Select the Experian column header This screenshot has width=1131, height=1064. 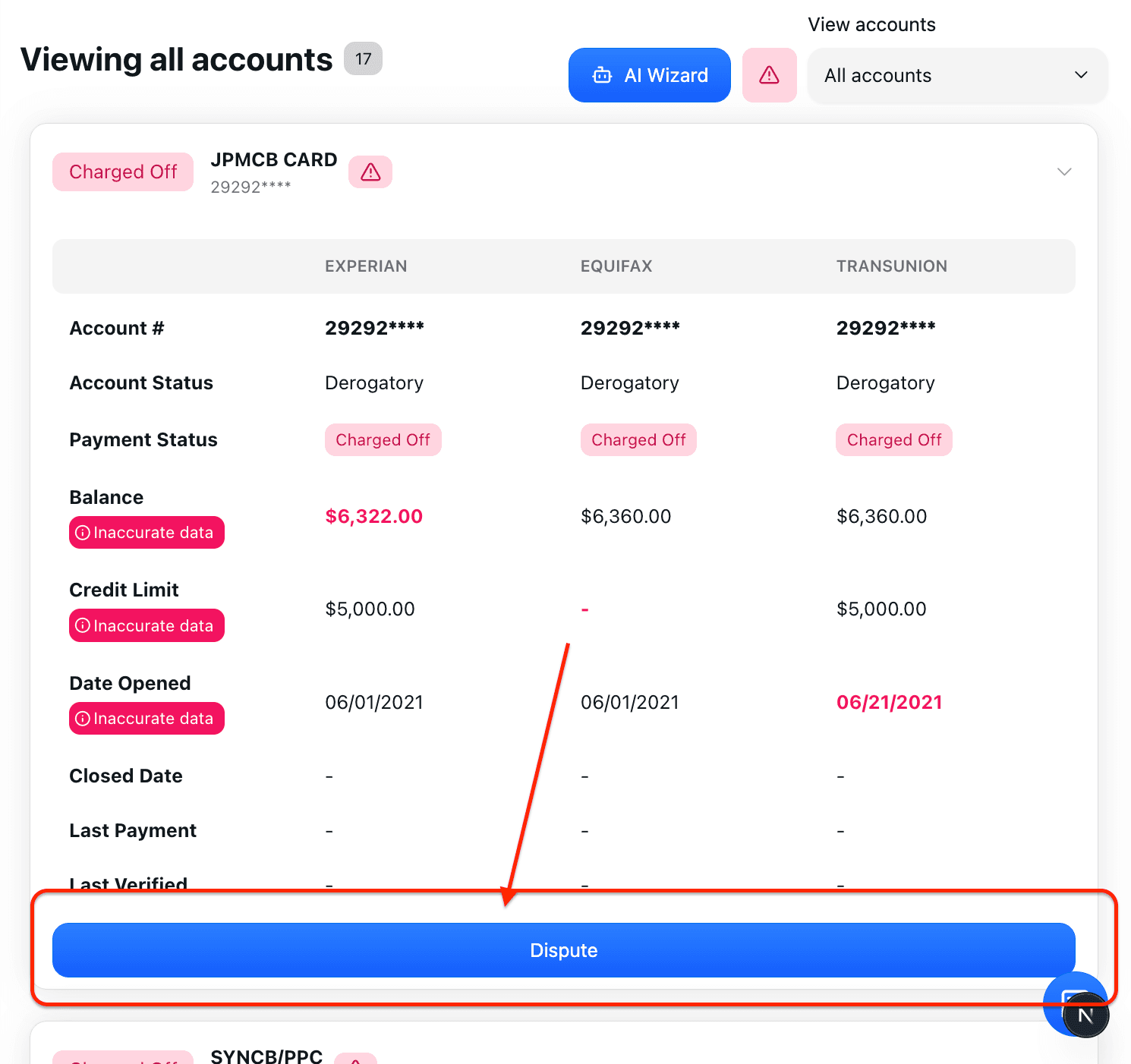(366, 266)
